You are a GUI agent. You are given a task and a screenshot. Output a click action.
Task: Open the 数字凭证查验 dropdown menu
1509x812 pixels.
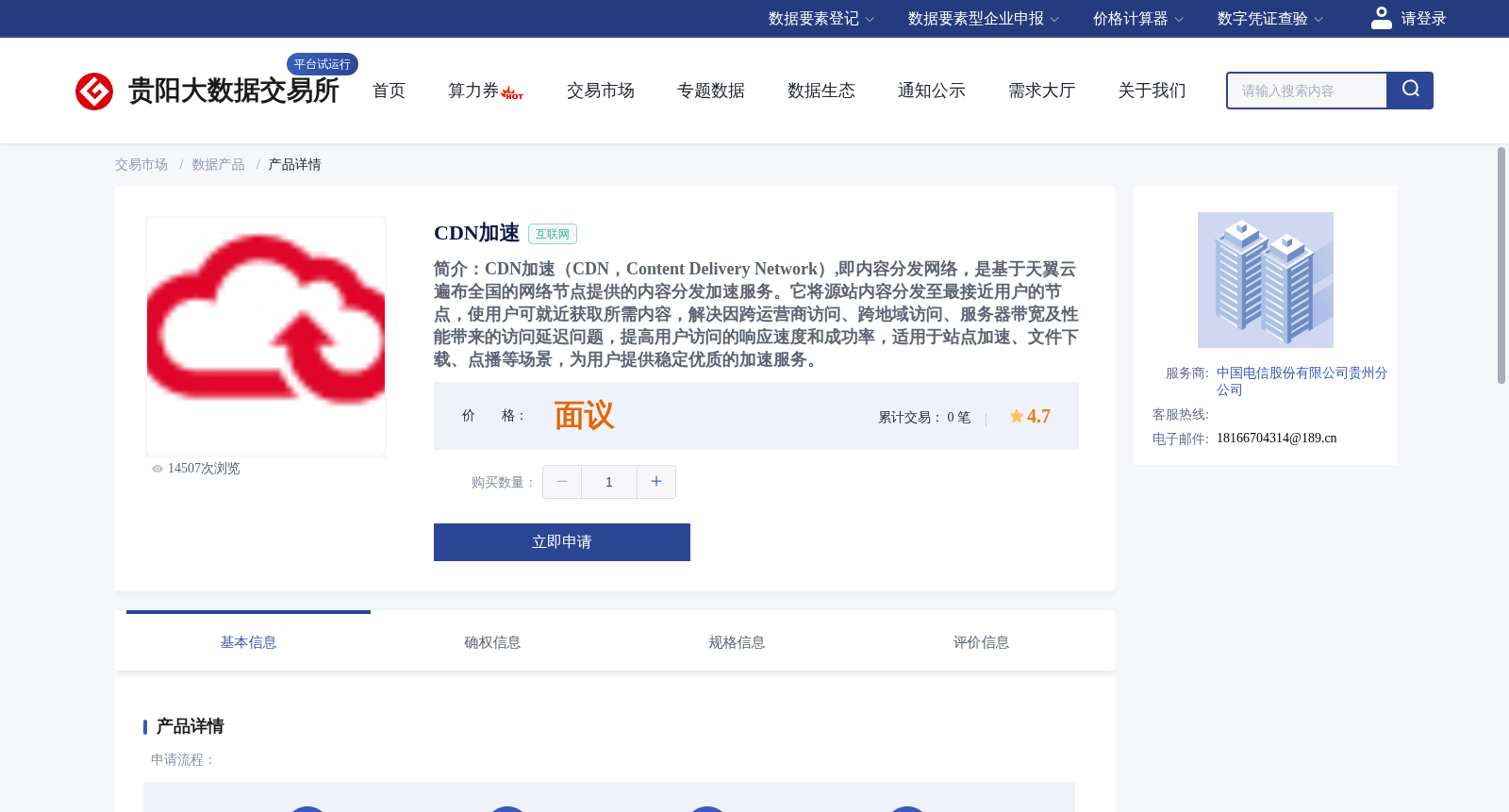pyautogui.click(x=1270, y=19)
